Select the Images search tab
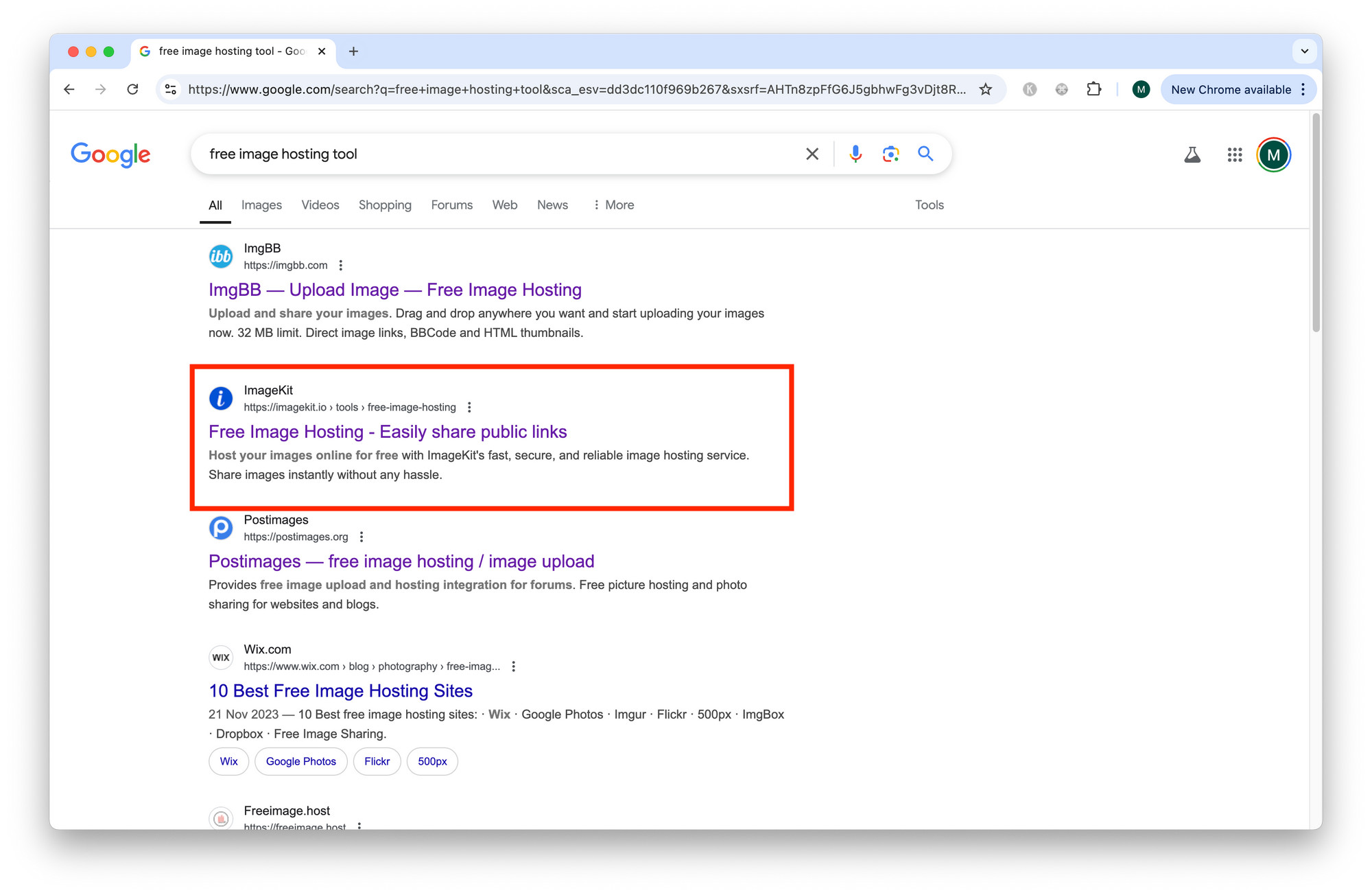The width and height of the screenshot is (1372, 895). pyautogui.click(x=259, y=205)
